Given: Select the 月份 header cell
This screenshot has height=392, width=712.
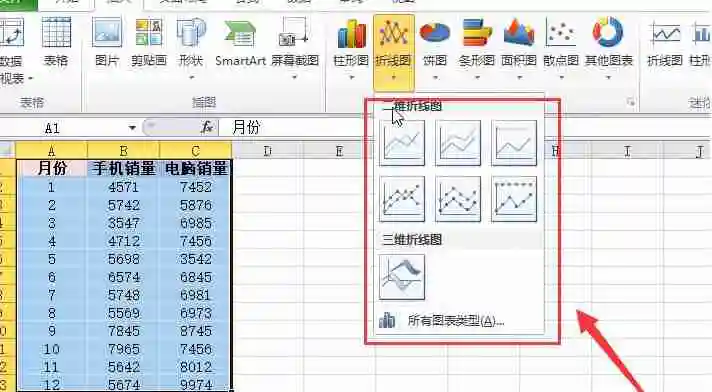Looking at the screenshot, I should [51, 168].
